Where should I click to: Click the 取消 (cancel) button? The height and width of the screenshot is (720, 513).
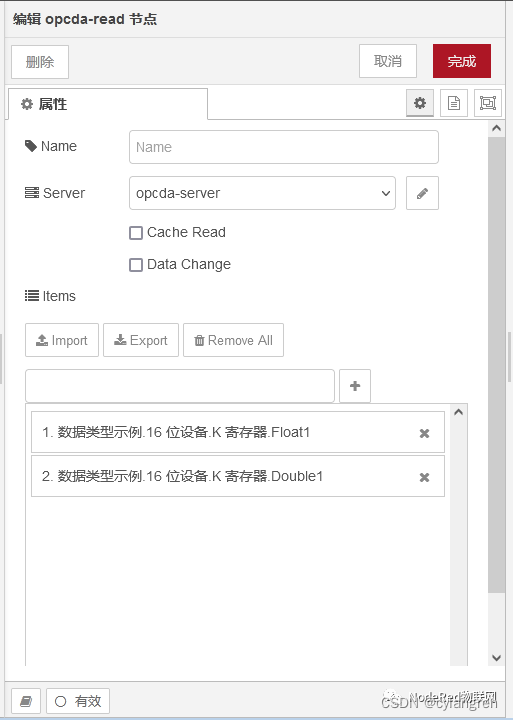[x=388, y=61]
